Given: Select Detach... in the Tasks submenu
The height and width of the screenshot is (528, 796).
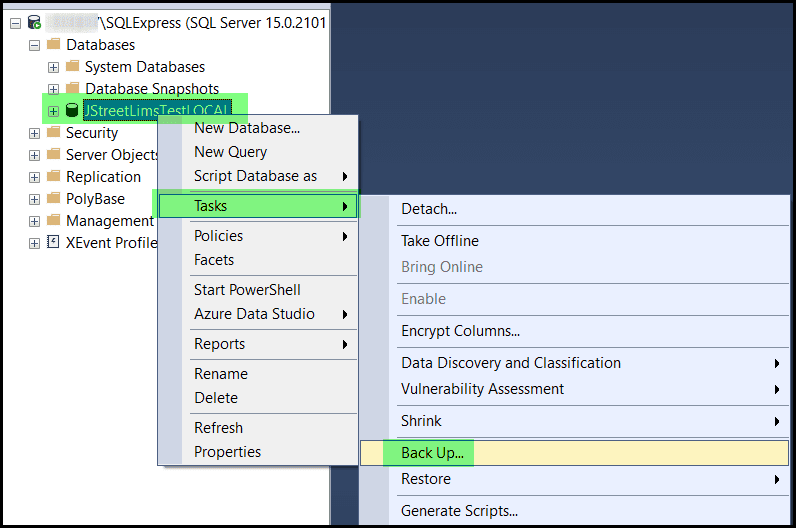Looking at the screenshot, I should click(575, 209).
